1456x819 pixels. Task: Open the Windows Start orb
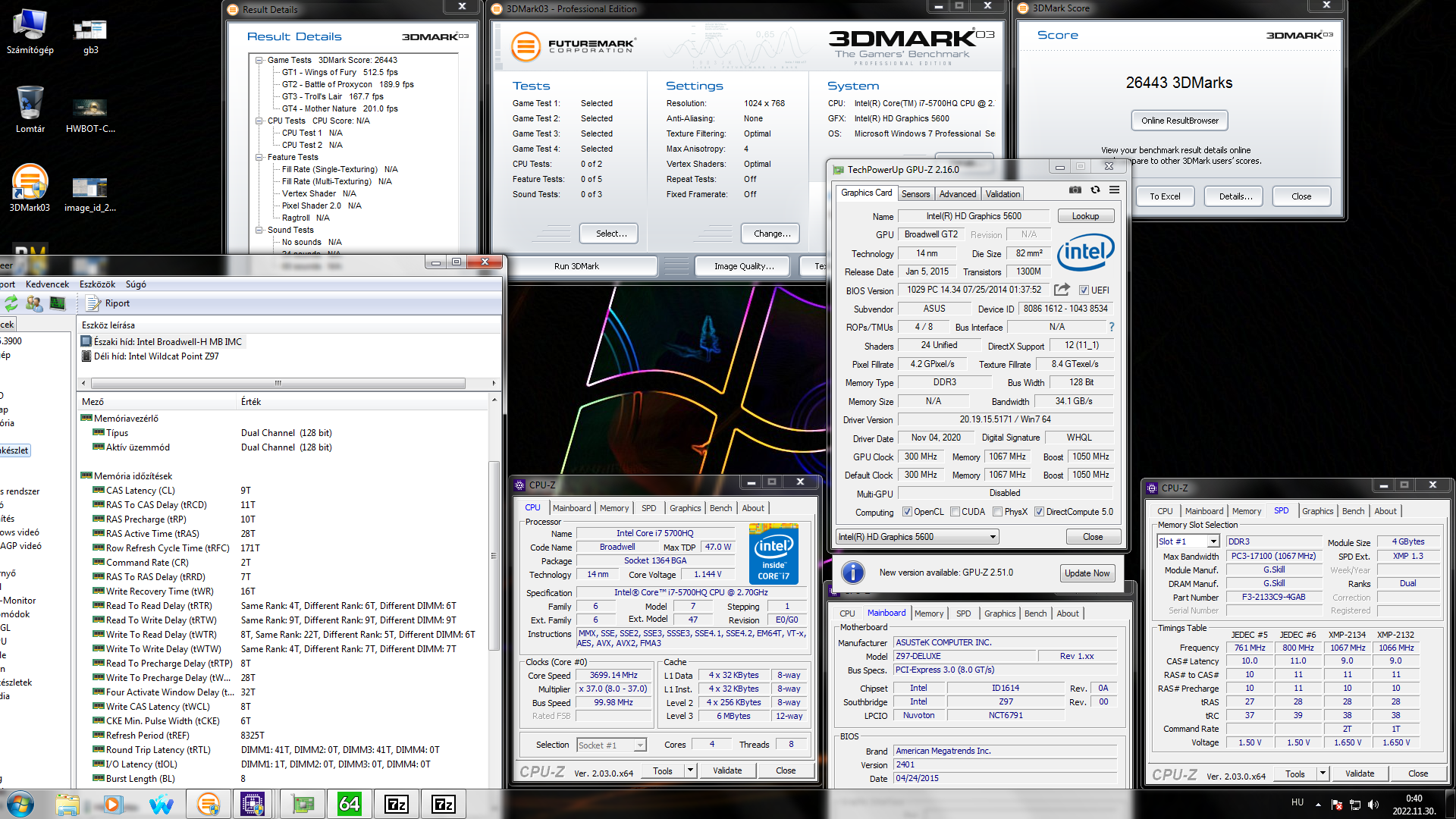pyautogui.click(x=20, y=804)
